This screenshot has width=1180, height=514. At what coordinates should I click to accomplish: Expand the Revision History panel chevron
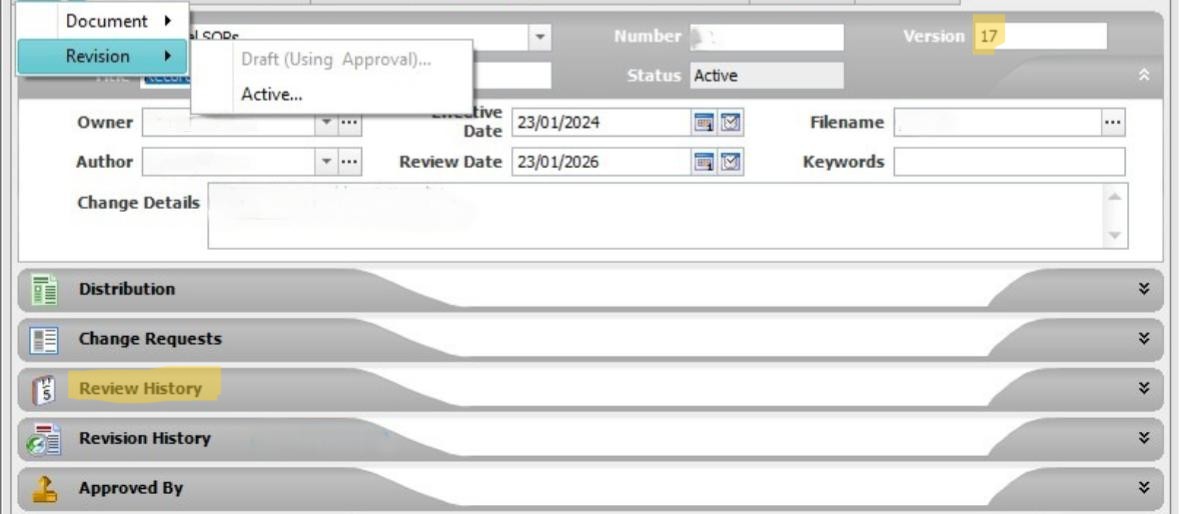(1144, 437)
